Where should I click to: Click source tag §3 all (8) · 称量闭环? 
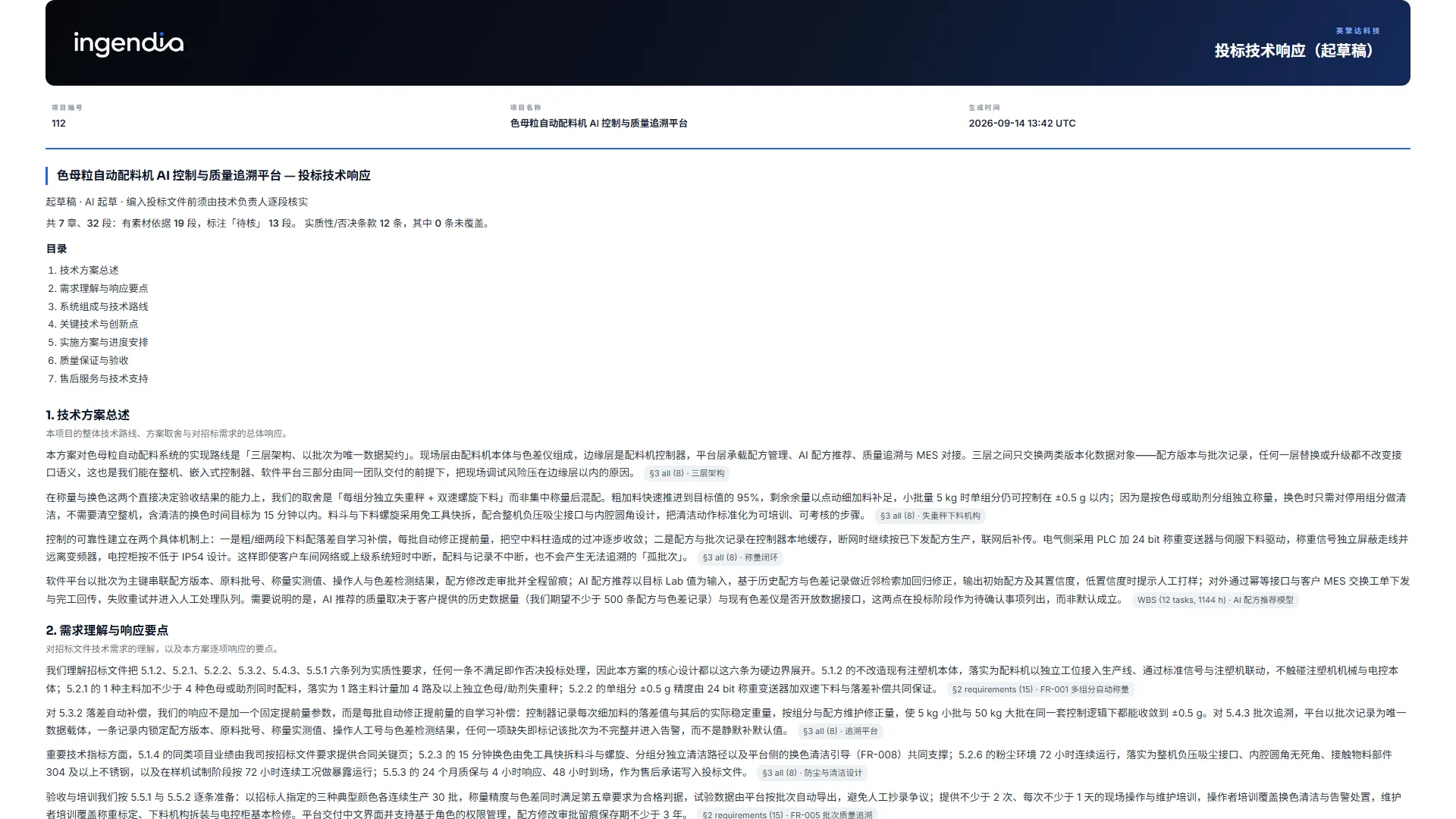click(739, 557)
